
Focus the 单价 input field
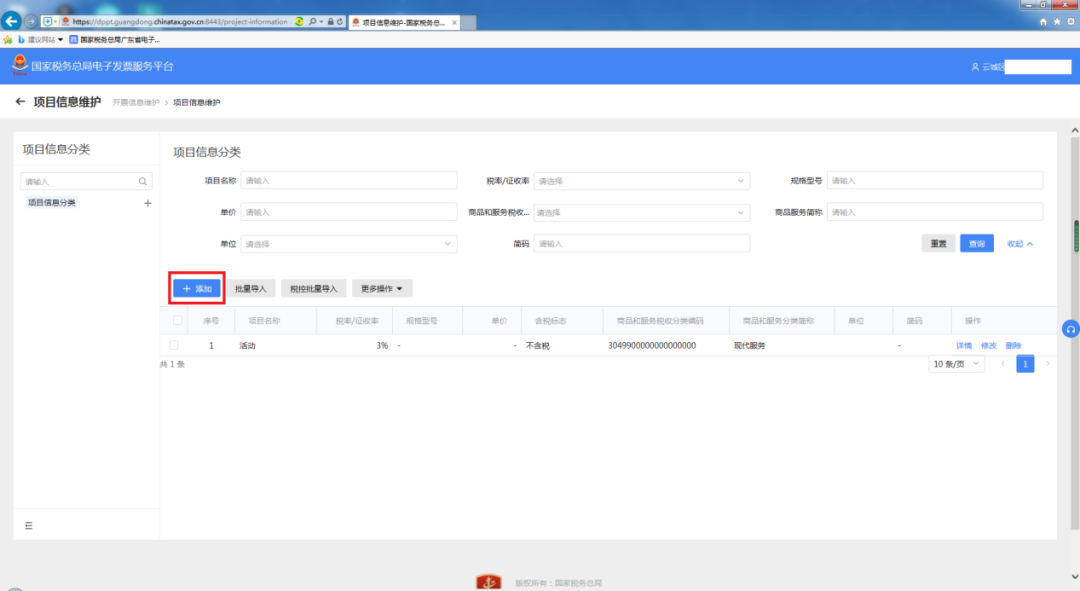pyautogui.click(x=349, y=212)
